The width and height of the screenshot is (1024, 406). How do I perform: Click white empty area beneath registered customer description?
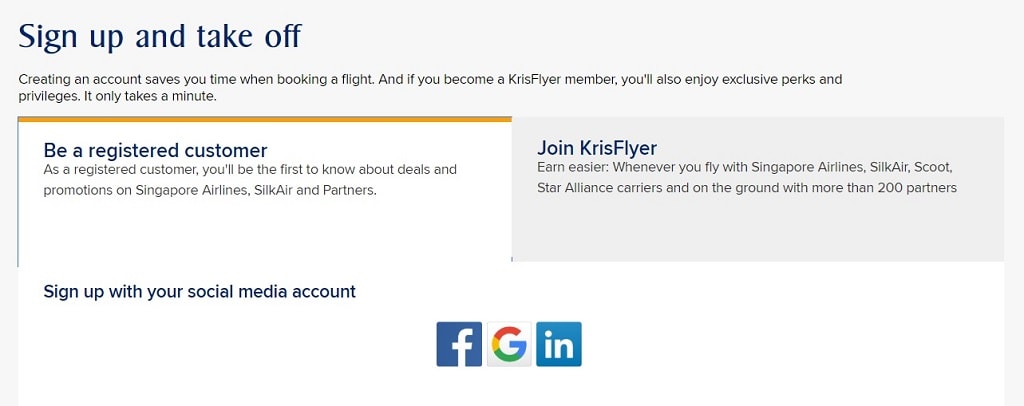[264, 232]
